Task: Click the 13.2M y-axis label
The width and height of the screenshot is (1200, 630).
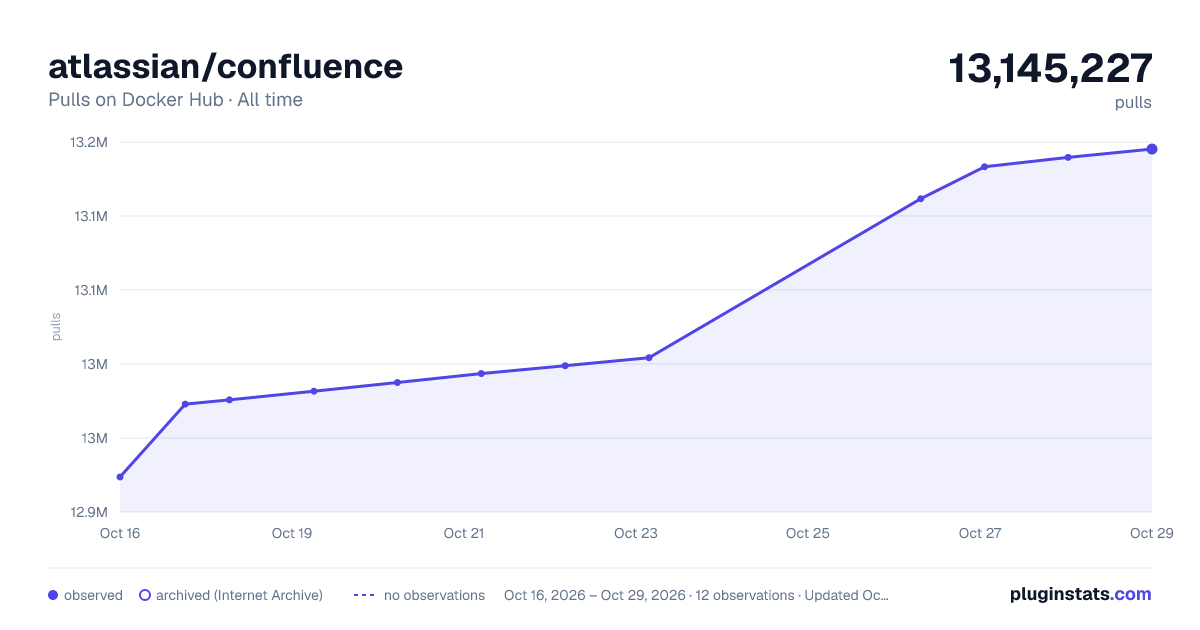Action: point(88,142)
